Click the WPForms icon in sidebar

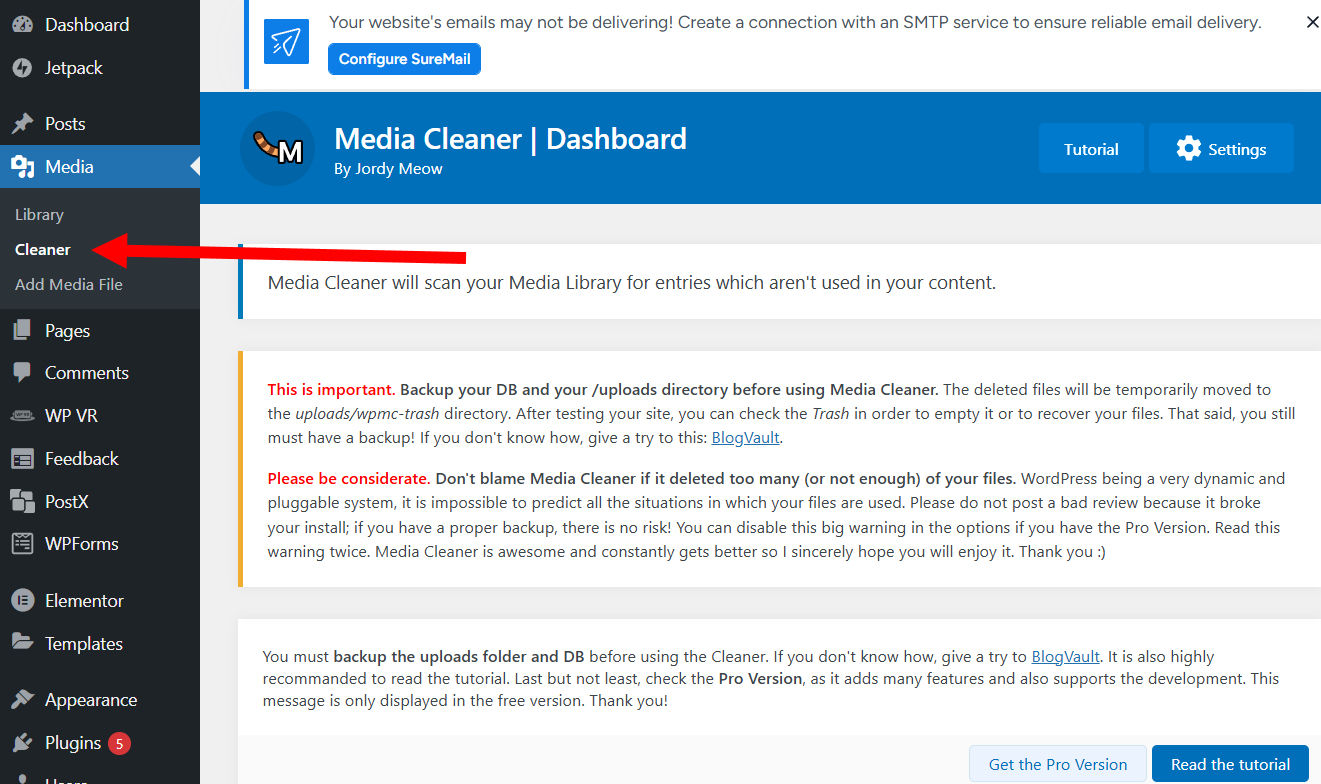coord(22,544)
